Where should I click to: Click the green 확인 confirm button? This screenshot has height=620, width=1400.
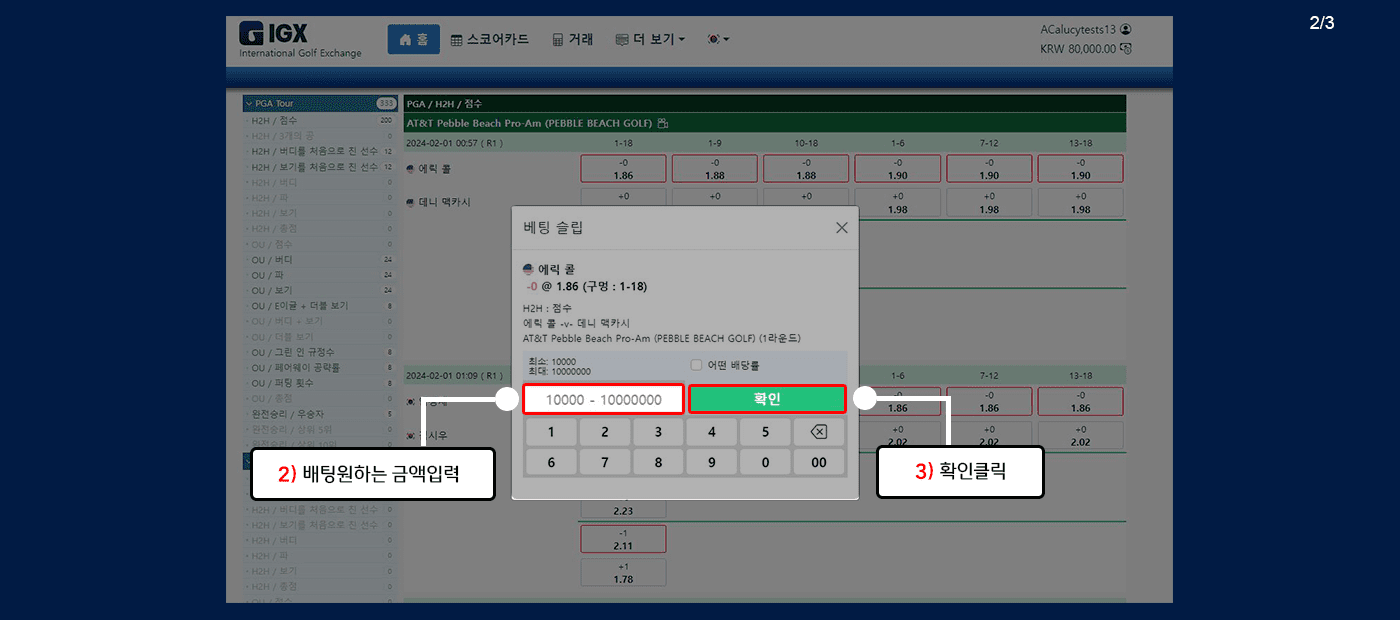[767, 399]
